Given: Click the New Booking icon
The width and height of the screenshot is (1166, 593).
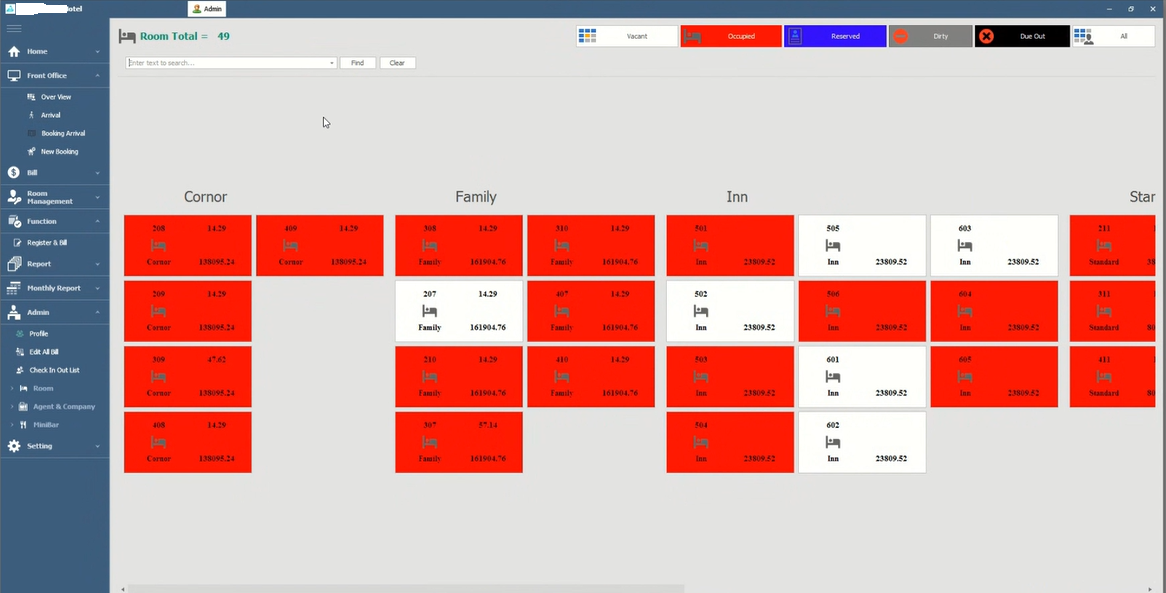Looking at the screenshot, I should (31, 151).
